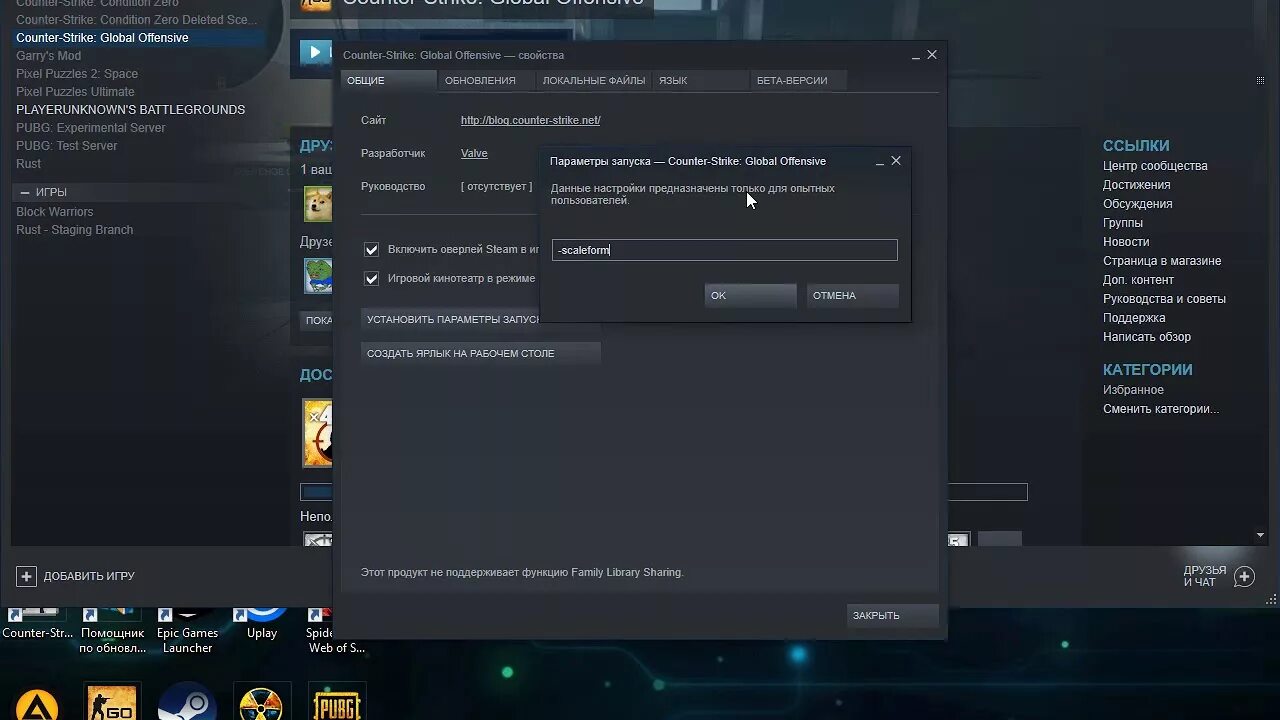Screen dimensions: 1280x720
Task: Select Rust in library list
Action: 29,164
